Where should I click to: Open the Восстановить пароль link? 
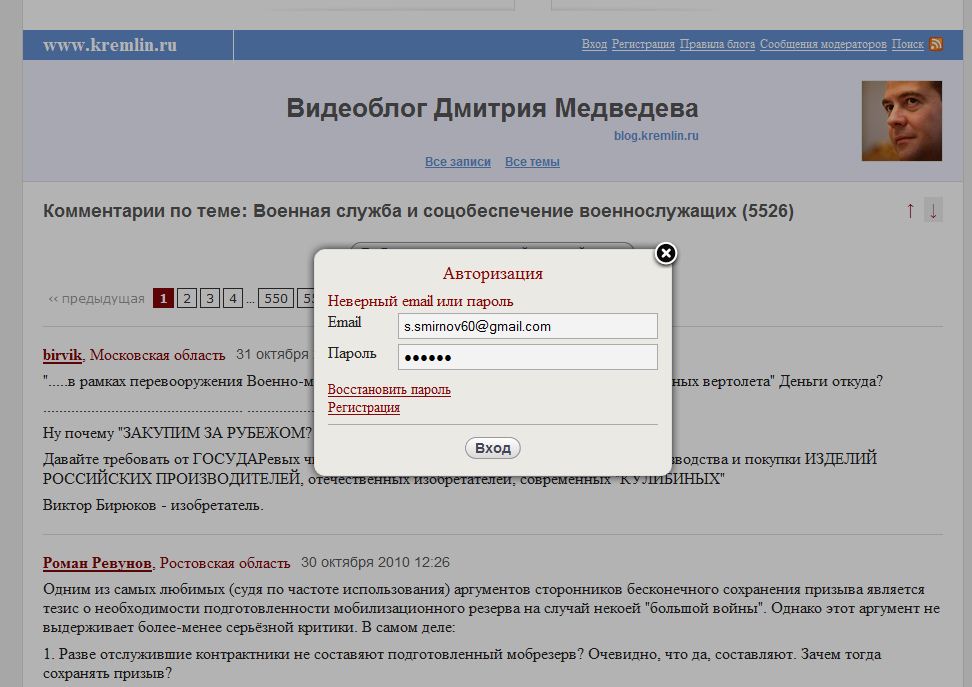pyautogui.click(x=389, y=389)
